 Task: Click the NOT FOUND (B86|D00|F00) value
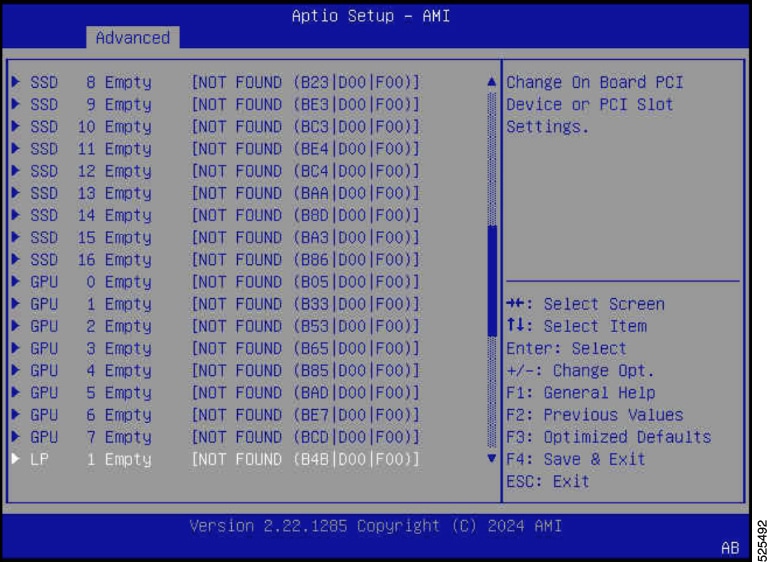[x=306, y=260]
